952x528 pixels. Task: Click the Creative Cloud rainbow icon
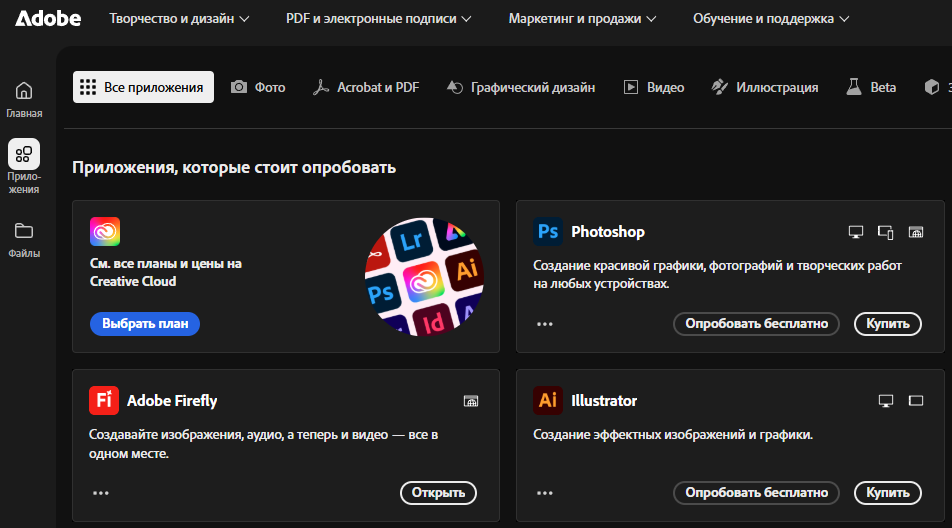click(104, 231)
